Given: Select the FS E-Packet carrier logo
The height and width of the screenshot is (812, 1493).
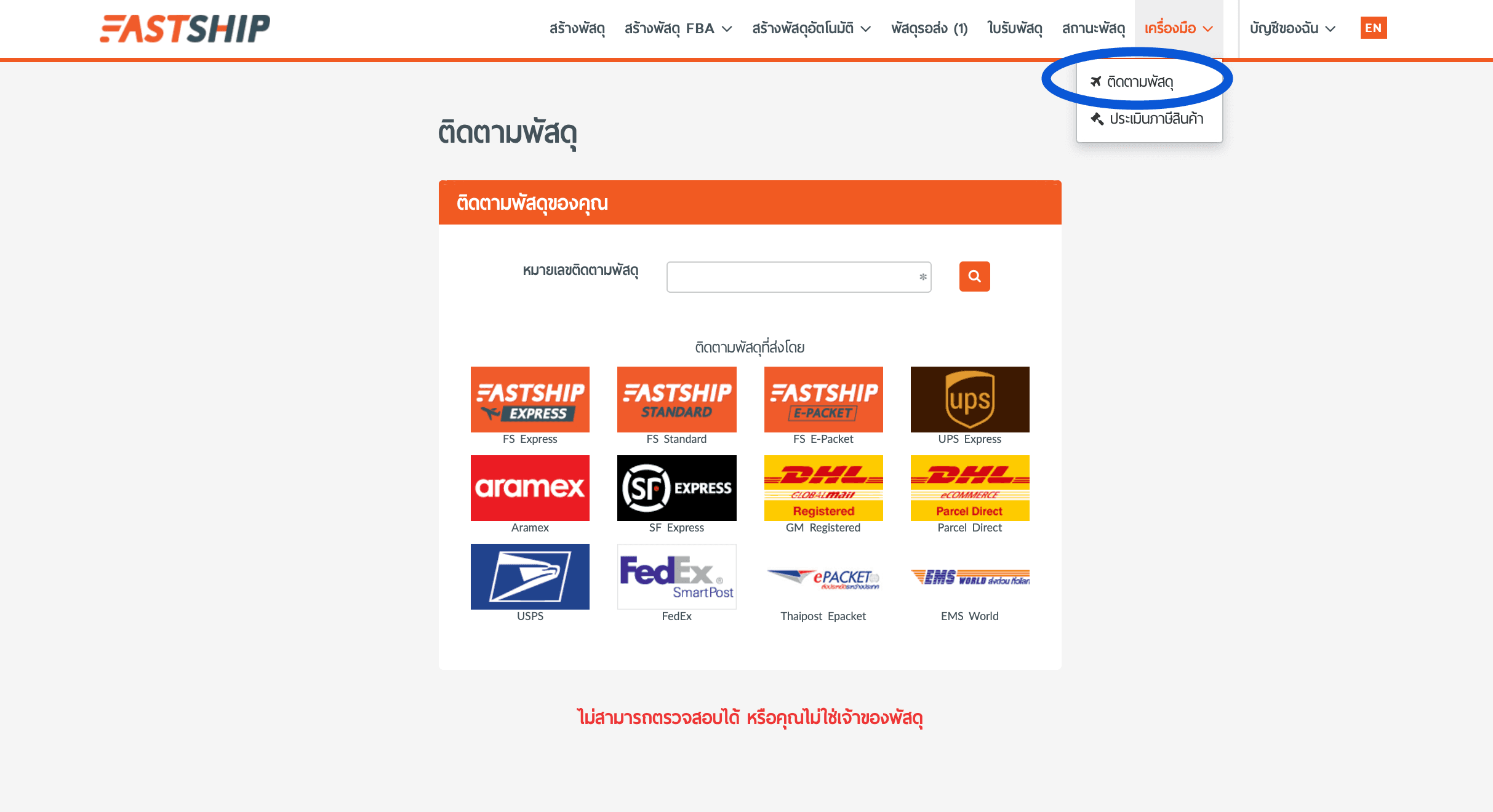Looking at the screenshot, I should (x=823, y=399).
